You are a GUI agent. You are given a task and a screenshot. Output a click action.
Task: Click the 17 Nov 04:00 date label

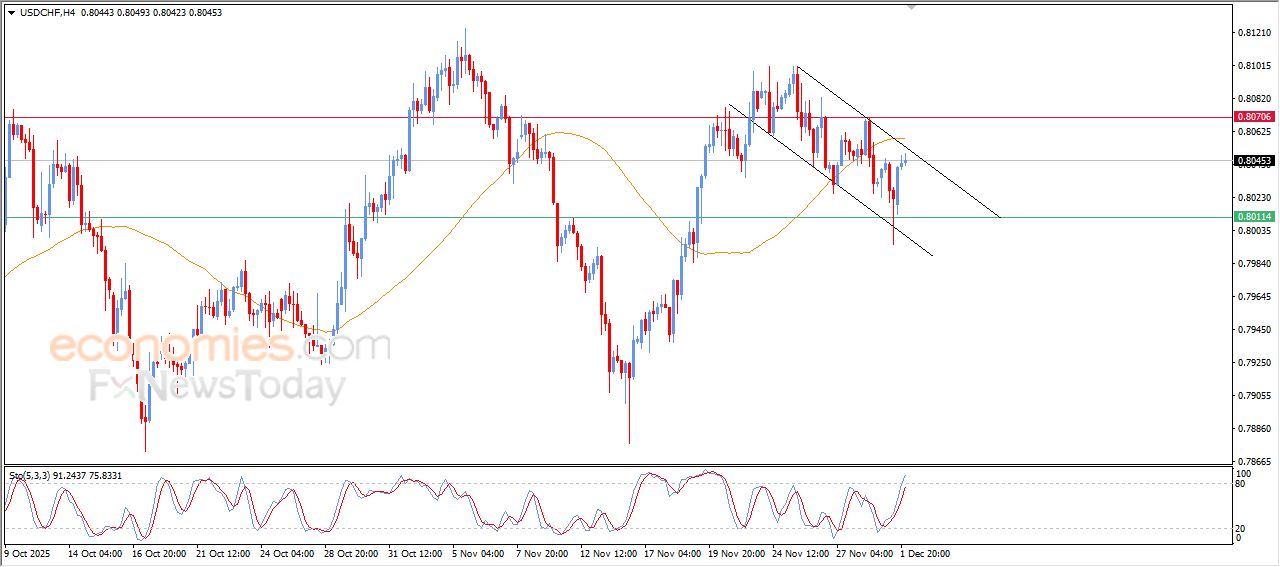click(x=672, y=552)
